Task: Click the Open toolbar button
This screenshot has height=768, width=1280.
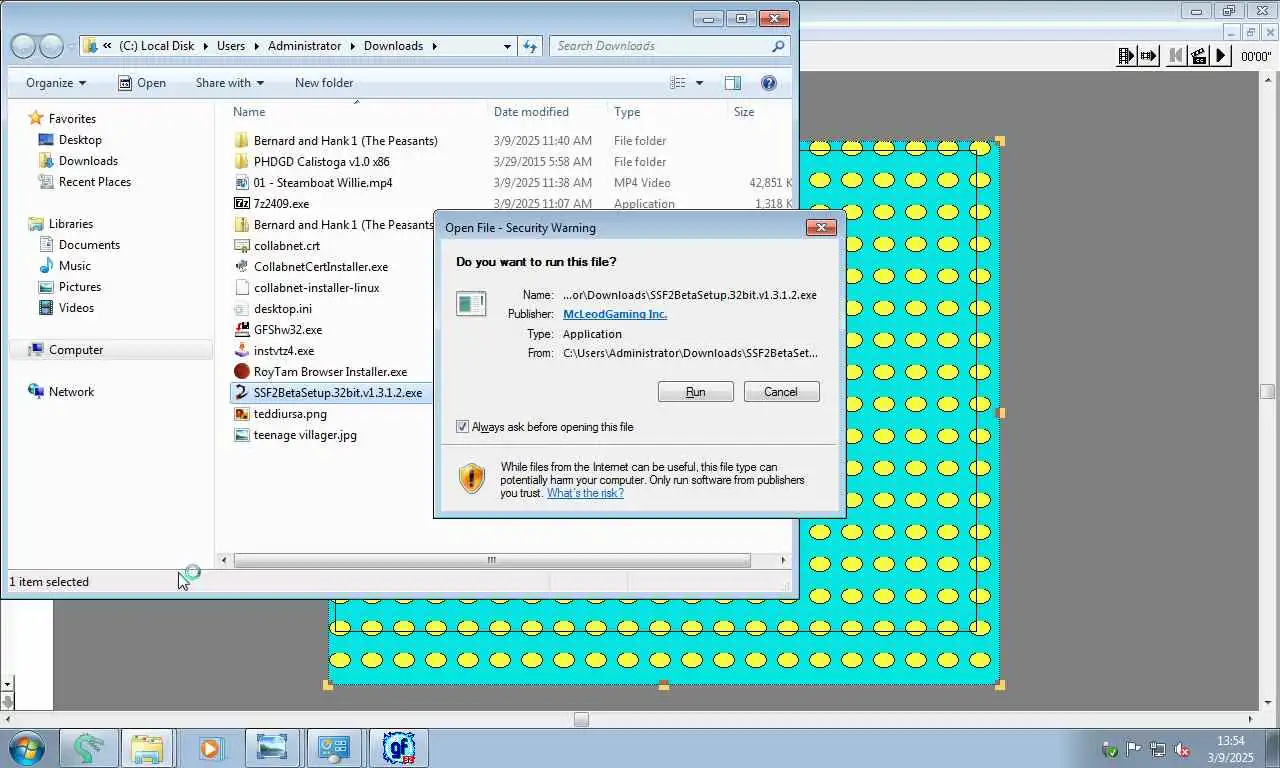Action: (x=142, y=83)
